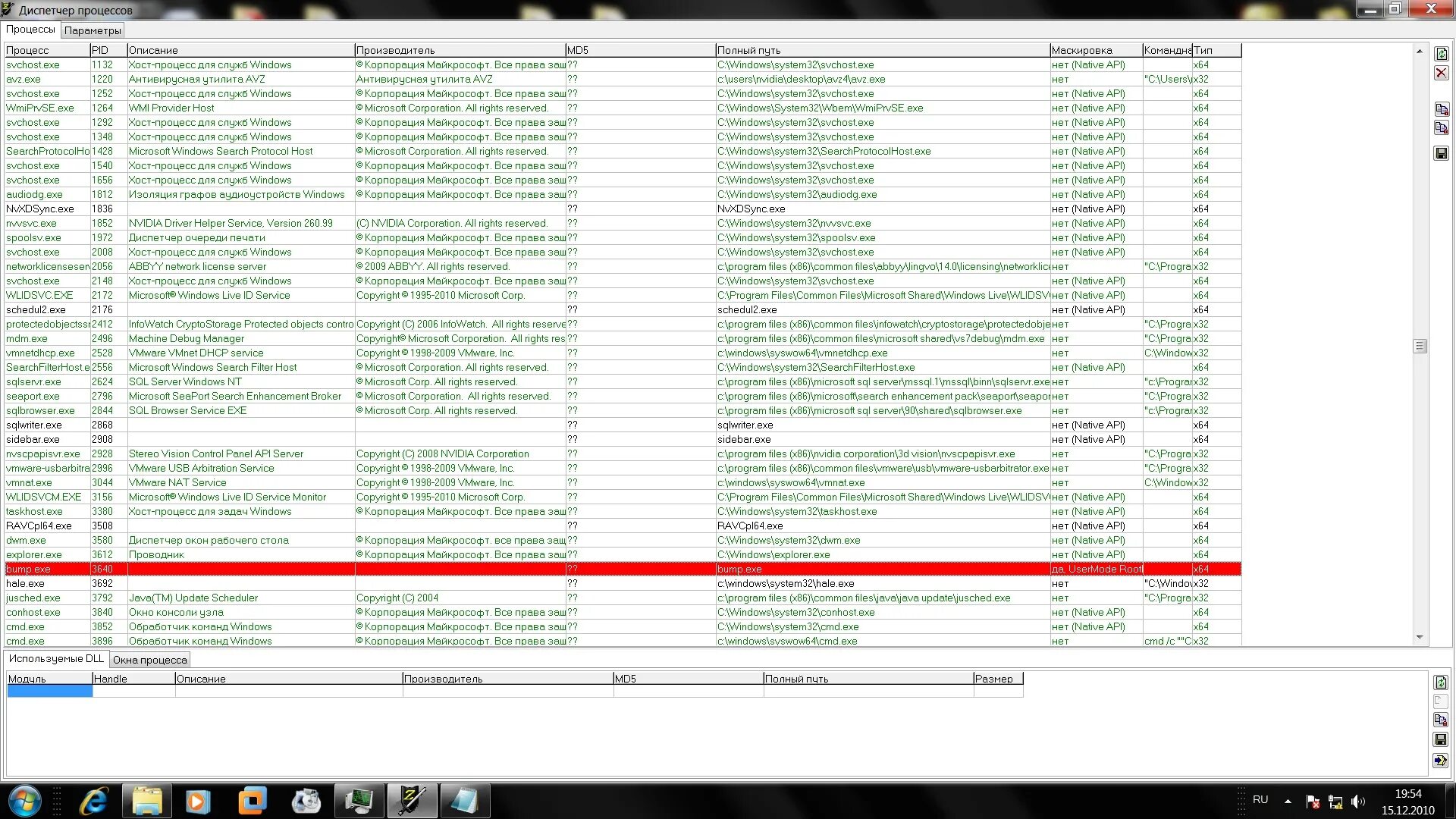The height and width of the screenshot is (819, 1456).
Task: Refresh the DLL list in the lower panel
Action: 1440,682
